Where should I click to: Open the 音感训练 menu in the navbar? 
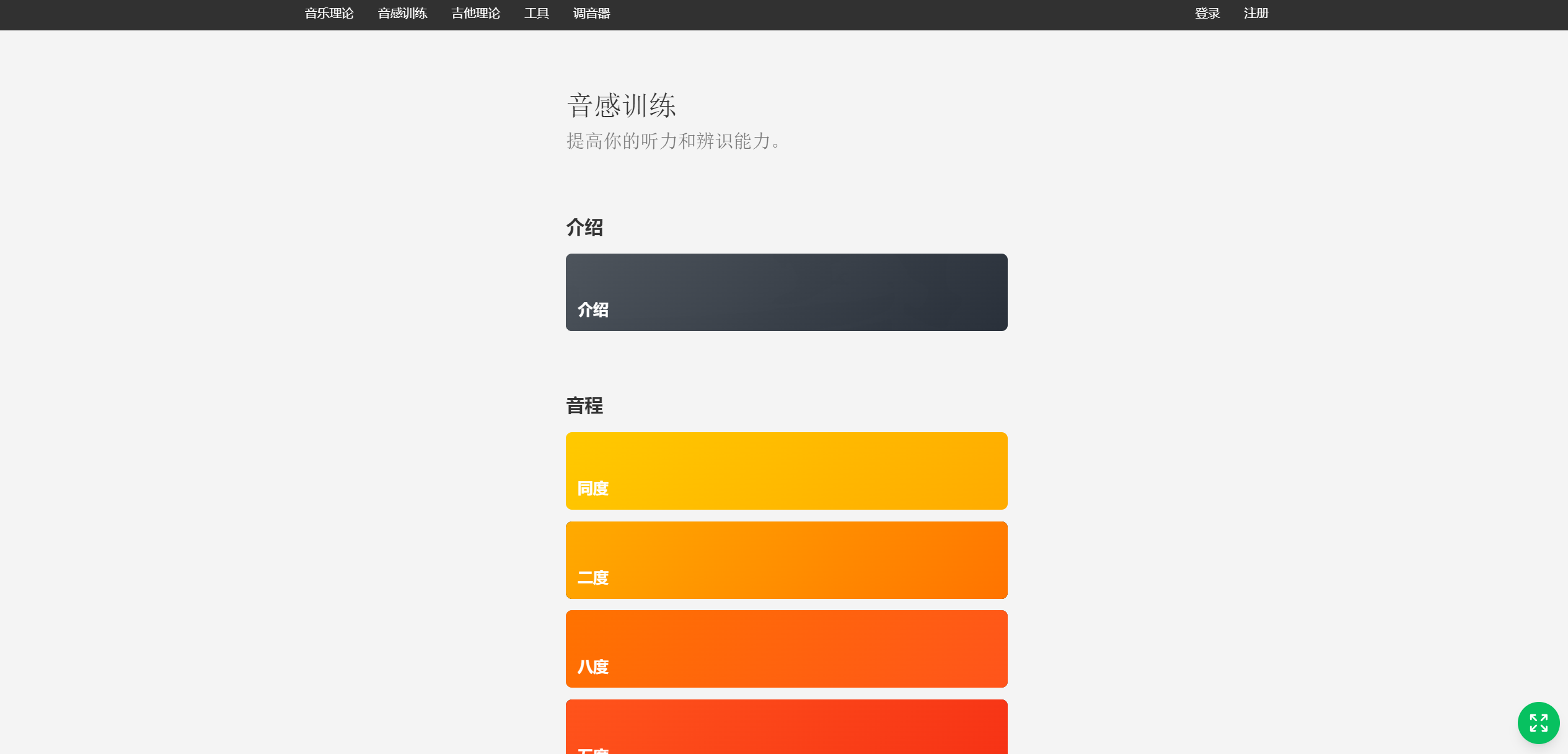[402, 13]
